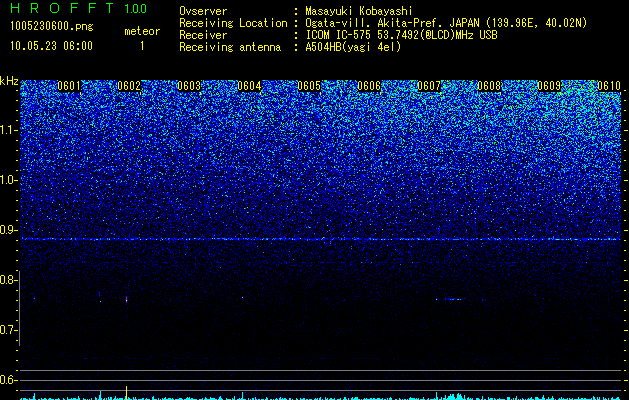This screenshot has width=629, height=400.
Task: Select observer name Masayuki Kobayashi
Action: 359,11
